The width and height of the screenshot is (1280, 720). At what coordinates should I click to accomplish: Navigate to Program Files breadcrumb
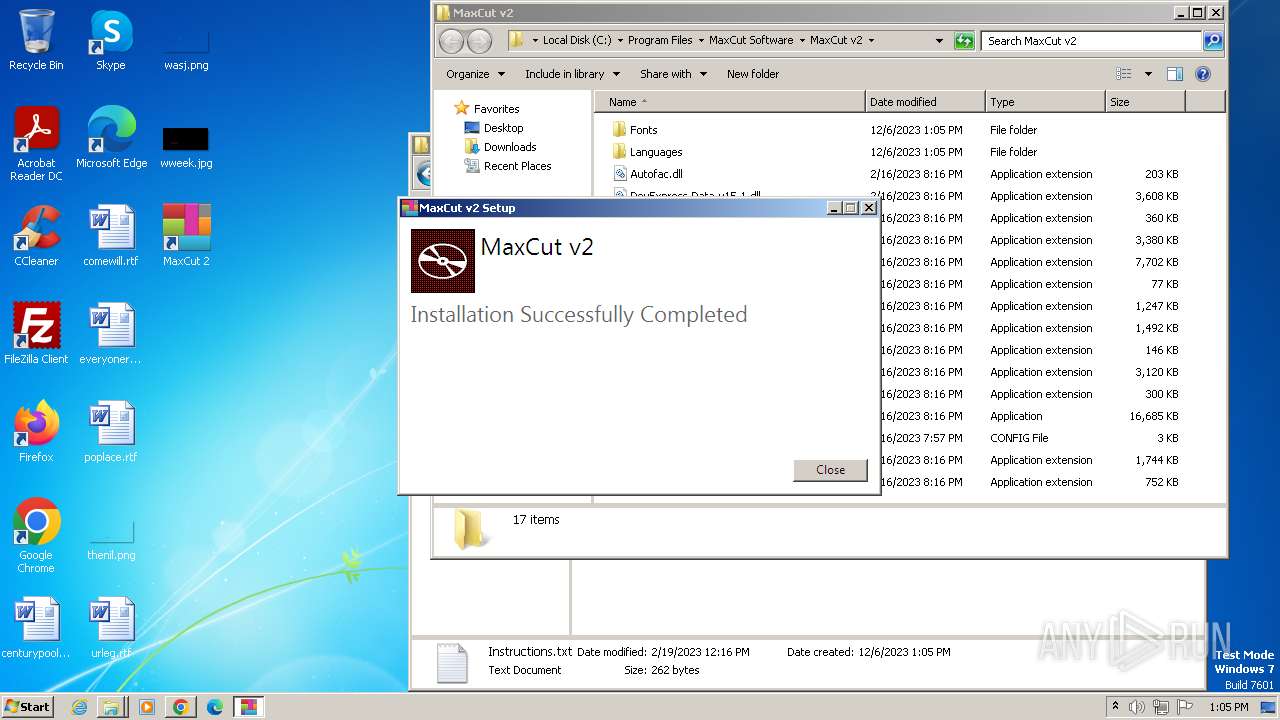click(x=660, y=41)
